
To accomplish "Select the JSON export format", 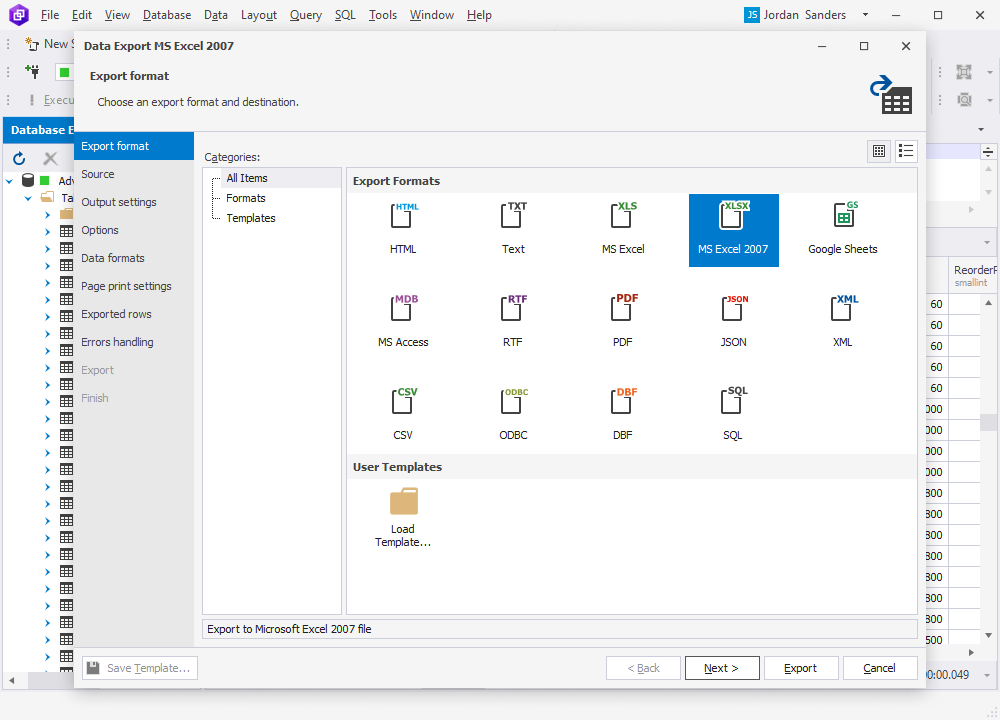I will tap(733, 323).
